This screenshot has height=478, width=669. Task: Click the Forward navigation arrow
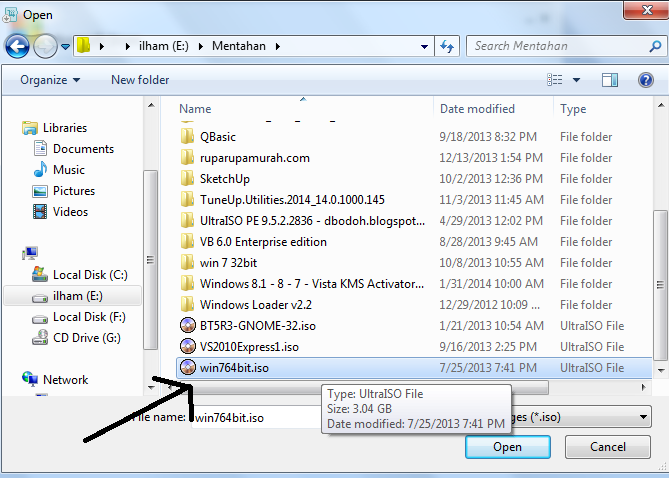45,46
